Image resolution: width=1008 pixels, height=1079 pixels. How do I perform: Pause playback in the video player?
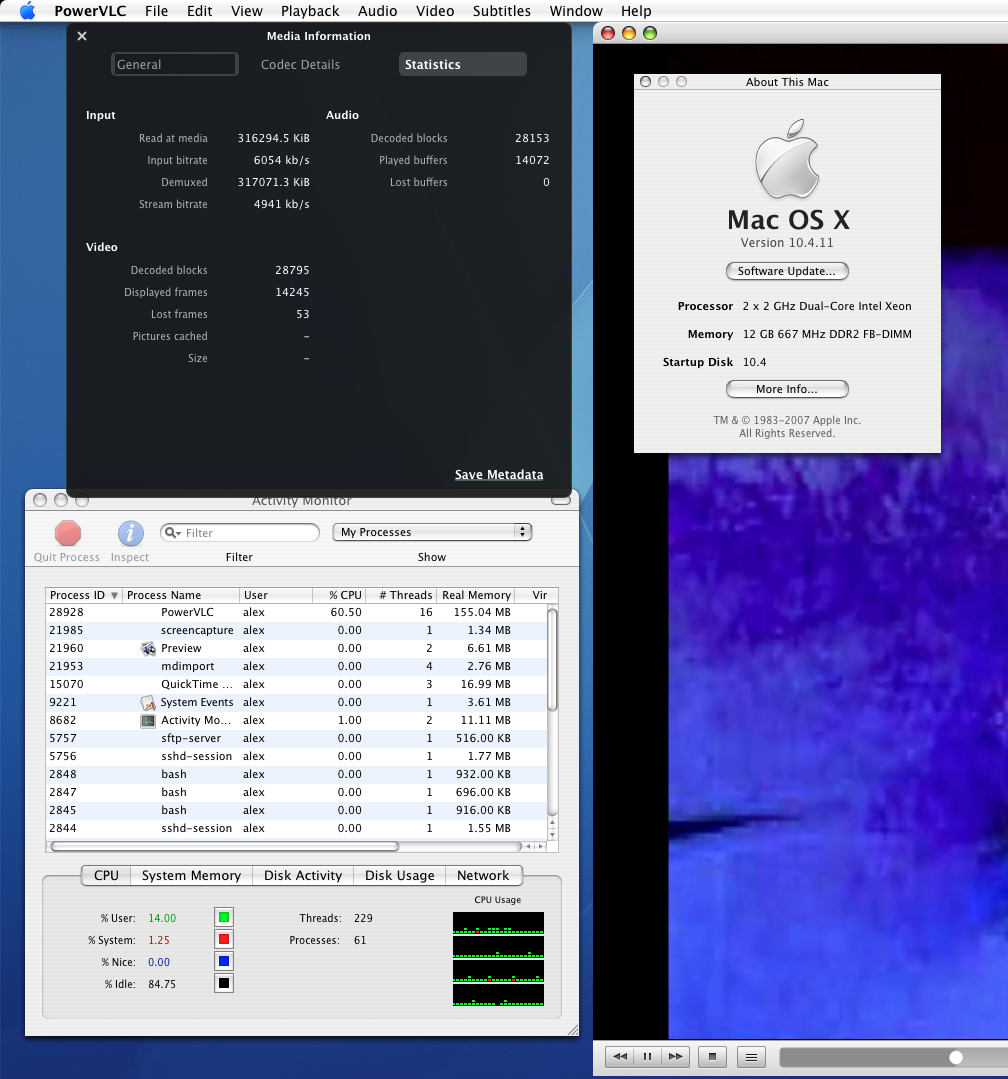(x=647, y=1056)
